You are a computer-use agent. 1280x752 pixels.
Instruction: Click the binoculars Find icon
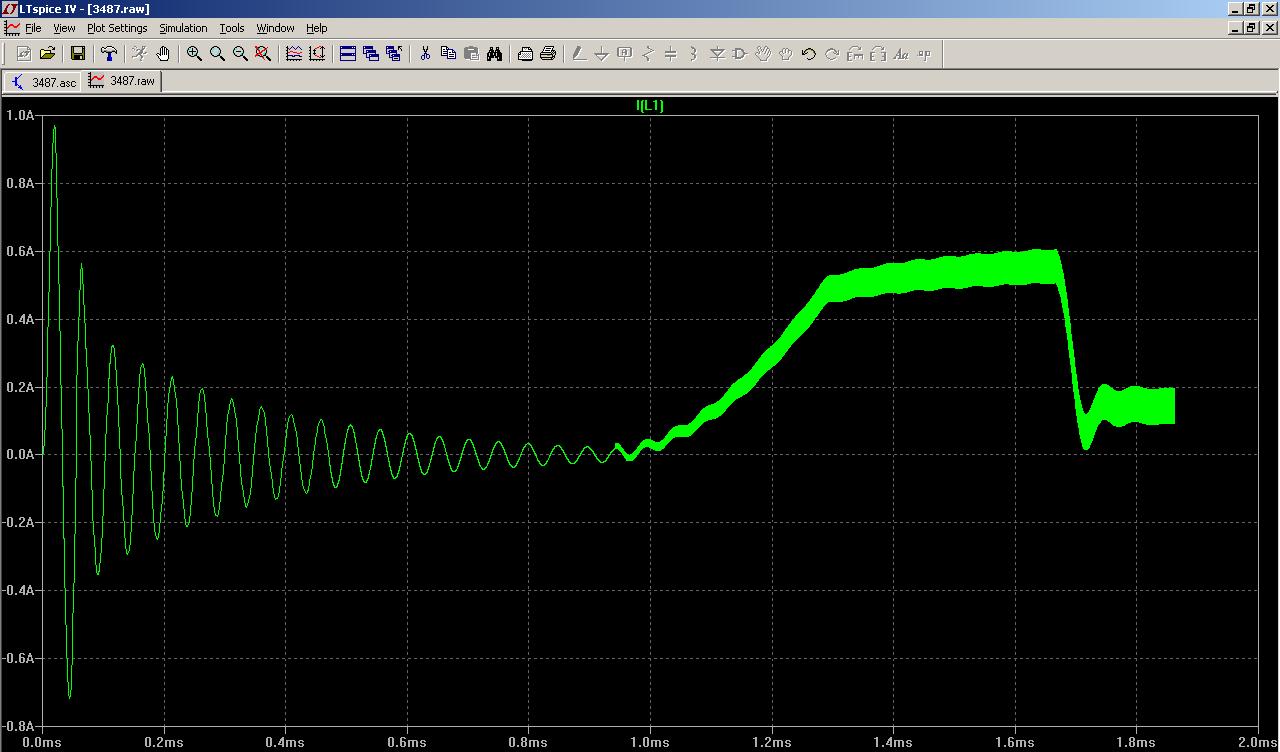pos(494,54)
